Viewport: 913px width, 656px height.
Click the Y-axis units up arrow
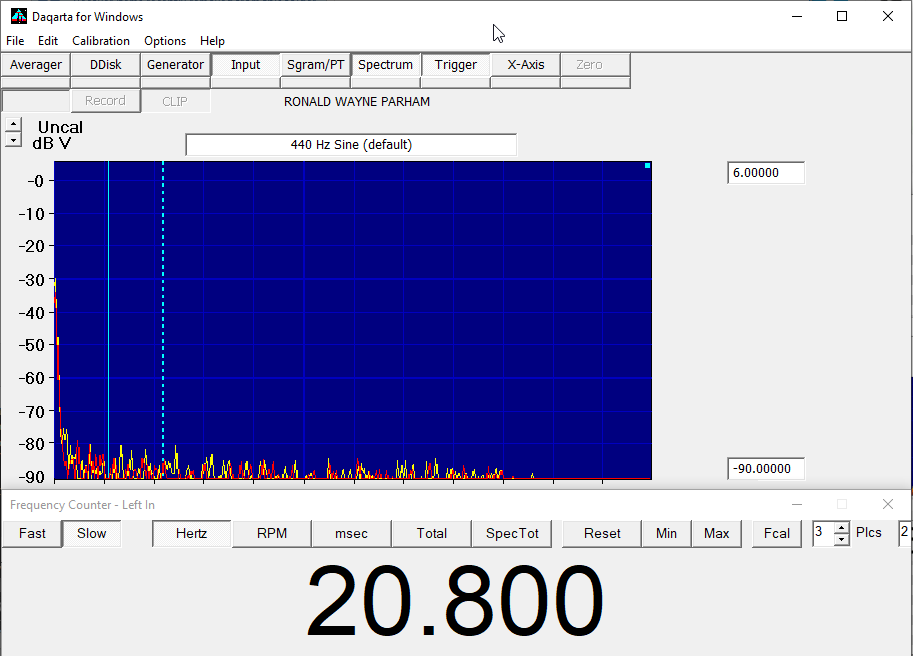coord(13,124)
